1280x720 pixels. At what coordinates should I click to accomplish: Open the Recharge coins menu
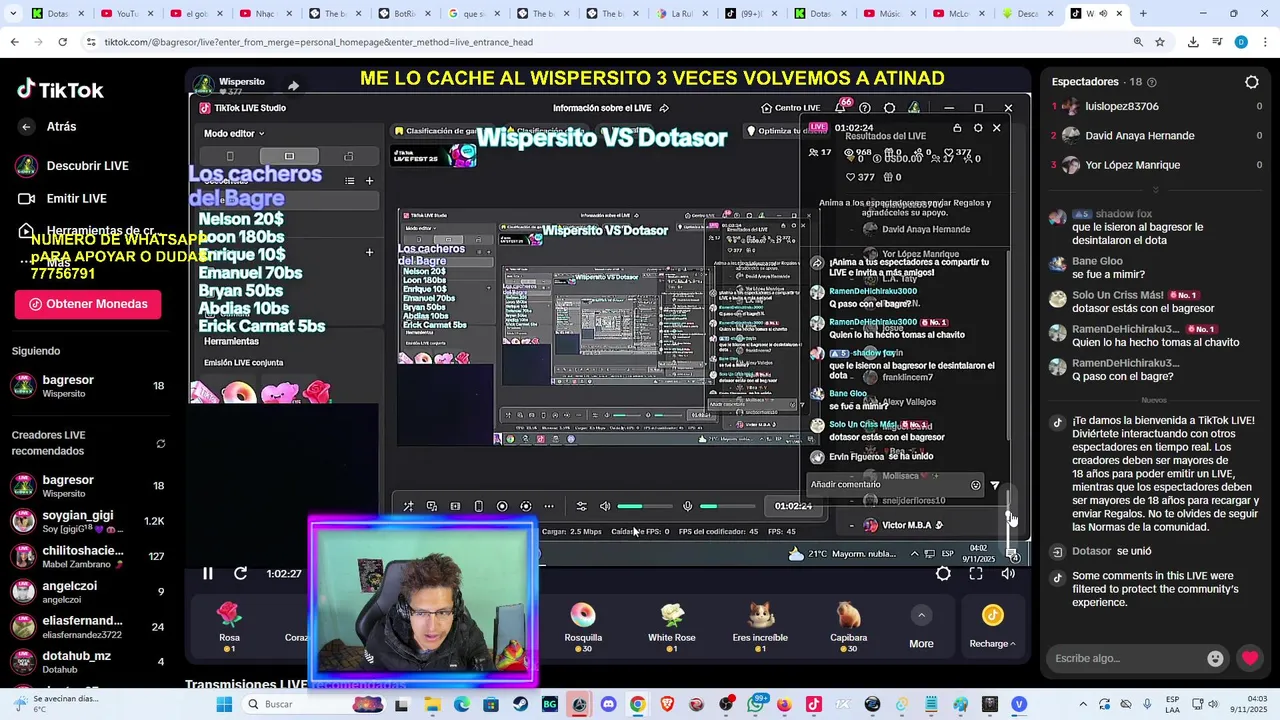point(992,627)
